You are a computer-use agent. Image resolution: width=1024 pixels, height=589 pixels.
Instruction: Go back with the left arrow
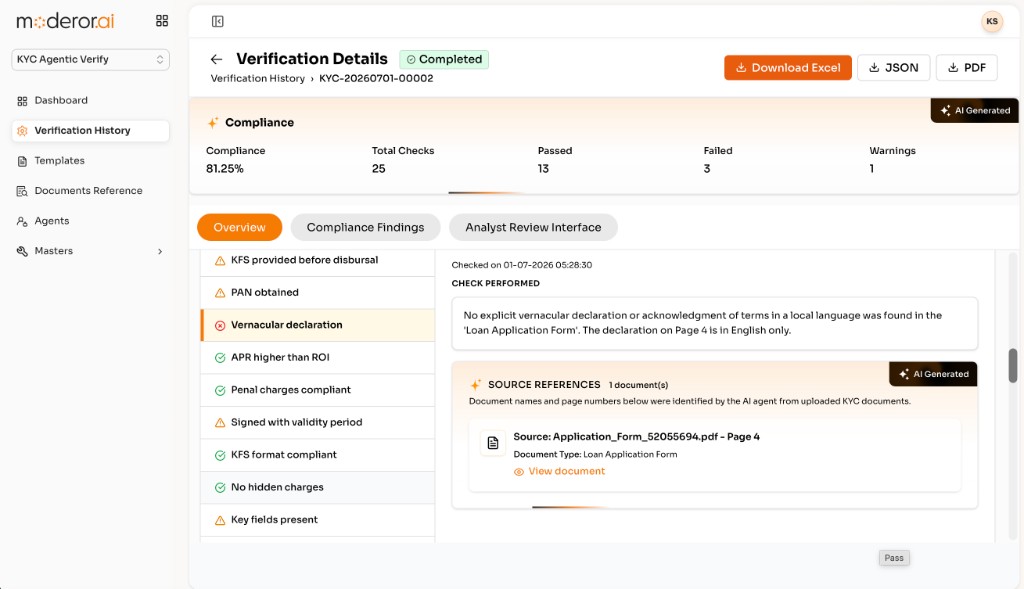(x=216, y=59)
